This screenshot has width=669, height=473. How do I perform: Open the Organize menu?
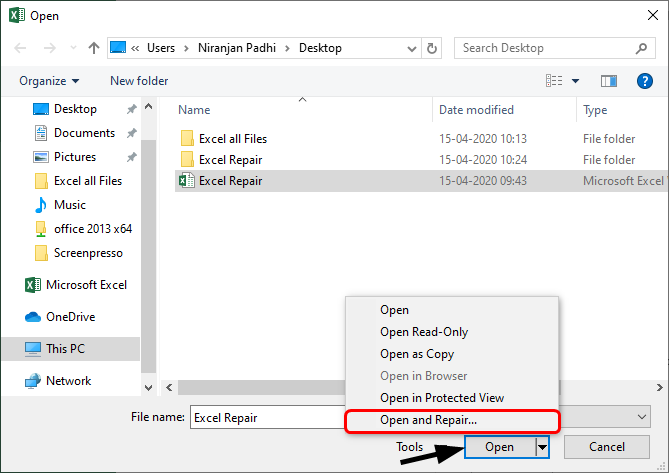click(49, 81)
